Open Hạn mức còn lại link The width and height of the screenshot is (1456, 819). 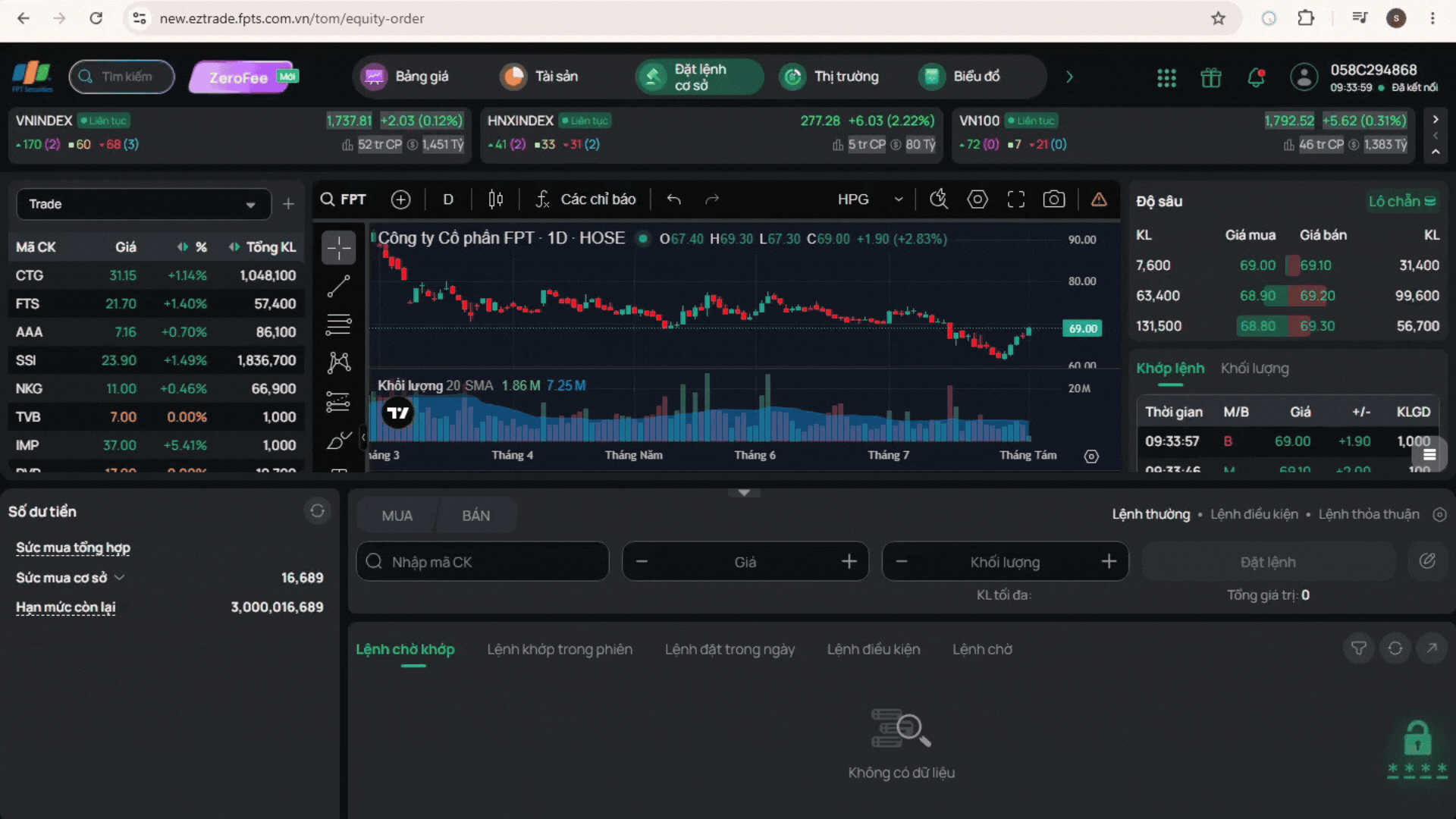coord(66,607)
